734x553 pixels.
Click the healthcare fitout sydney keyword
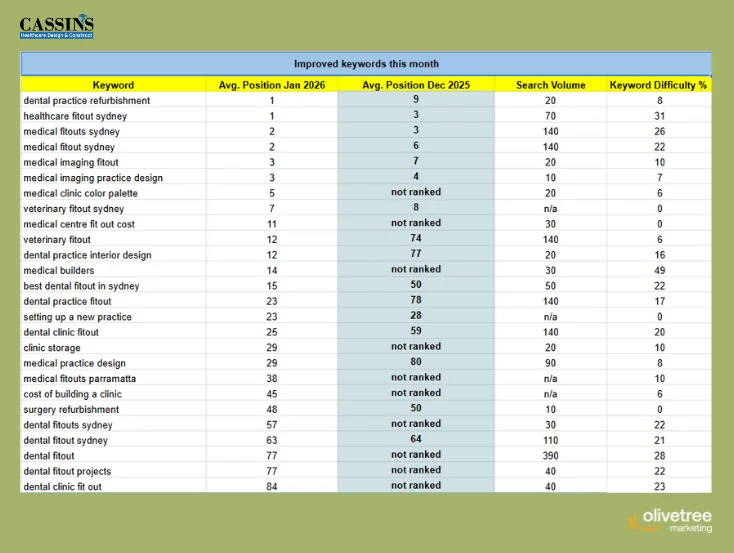point(75,116)
